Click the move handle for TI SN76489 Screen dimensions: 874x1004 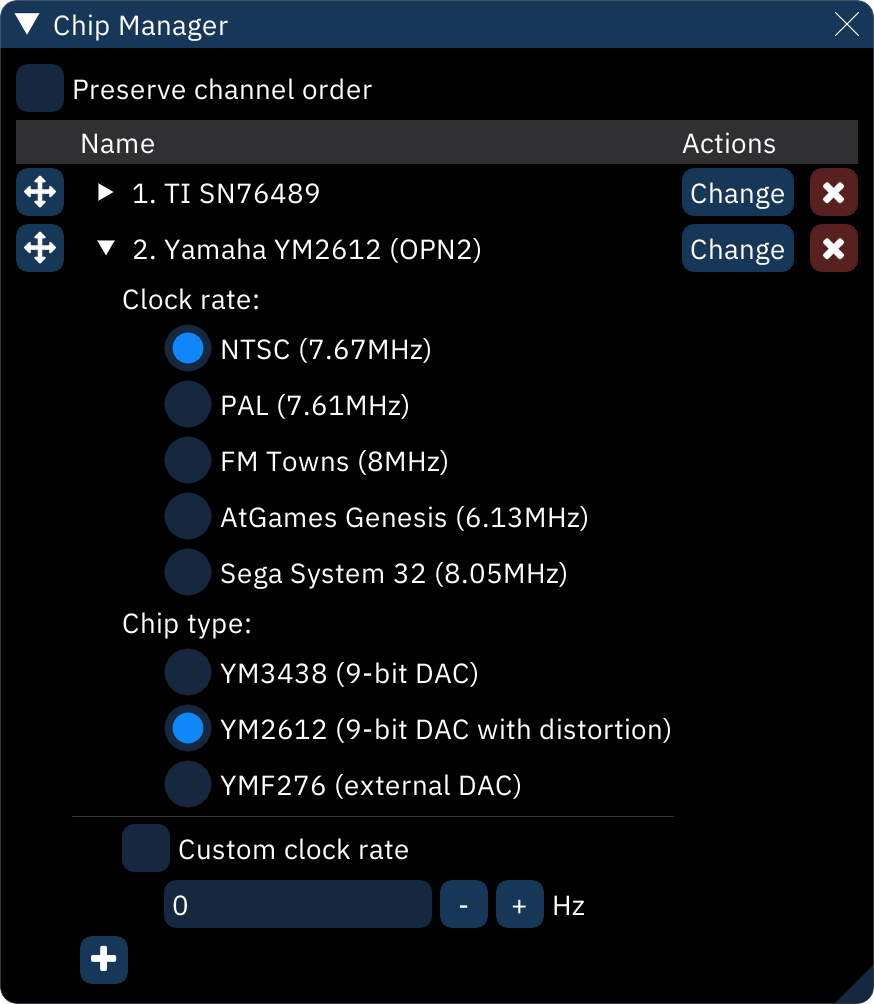tap(39, 192)
